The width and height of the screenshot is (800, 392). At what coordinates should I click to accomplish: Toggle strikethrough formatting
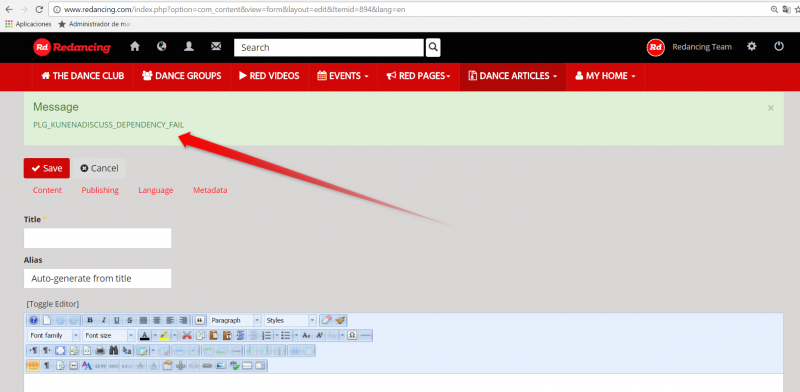(x=130, y=321)
